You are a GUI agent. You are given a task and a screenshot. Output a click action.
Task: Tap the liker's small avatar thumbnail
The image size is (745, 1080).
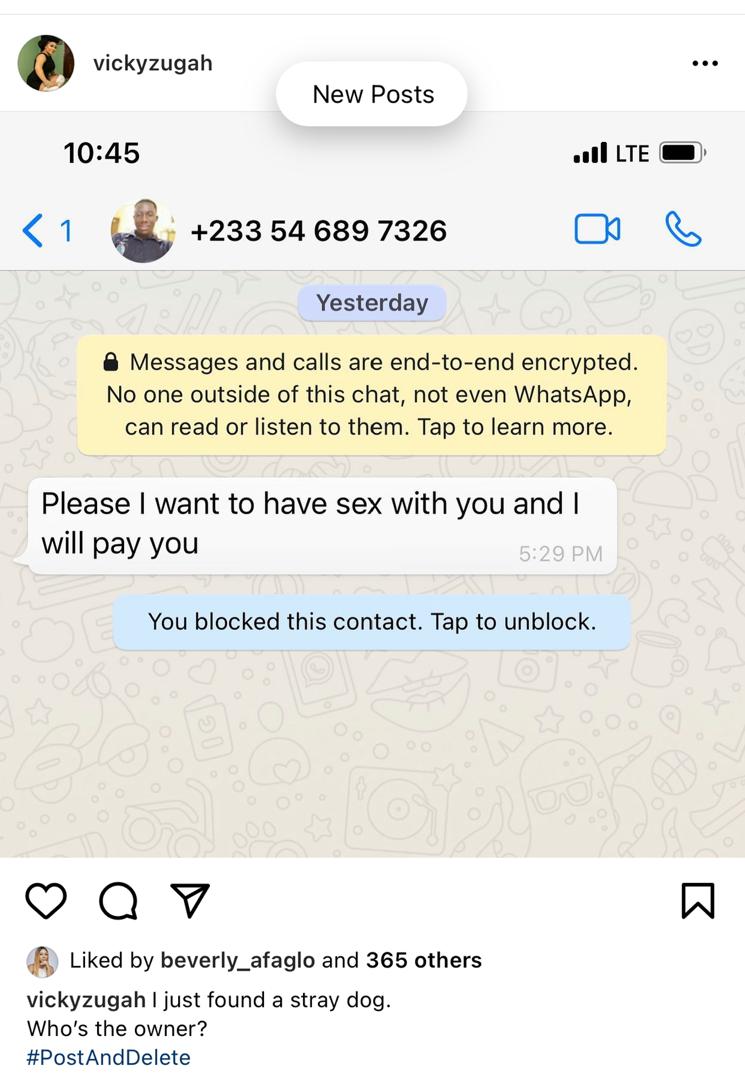pyautogui.click(x=42, y=962)
